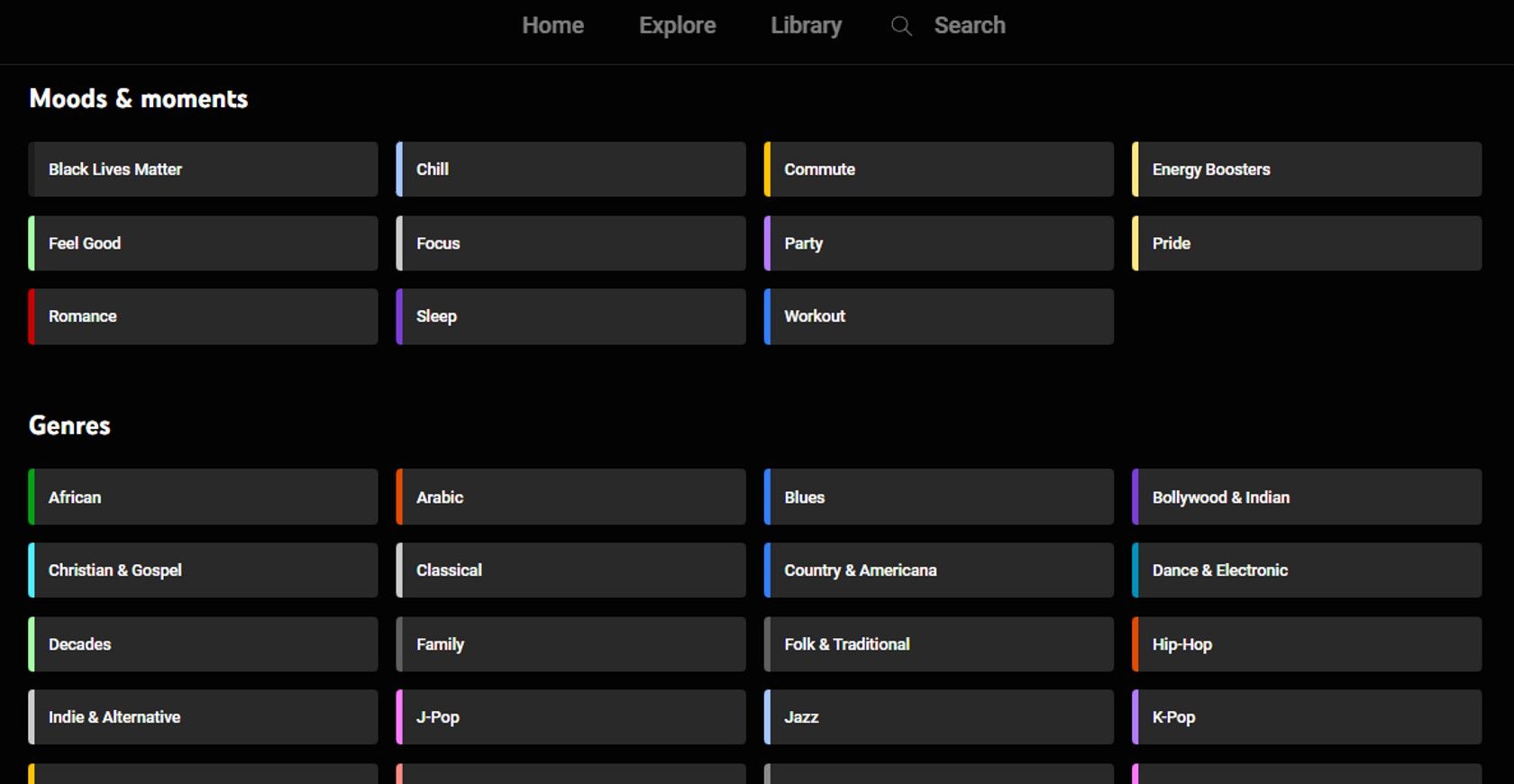1514x784 pixels.
Task: Click the search magnifier icon
Action: pyautogui.click(x=901, y=26)
